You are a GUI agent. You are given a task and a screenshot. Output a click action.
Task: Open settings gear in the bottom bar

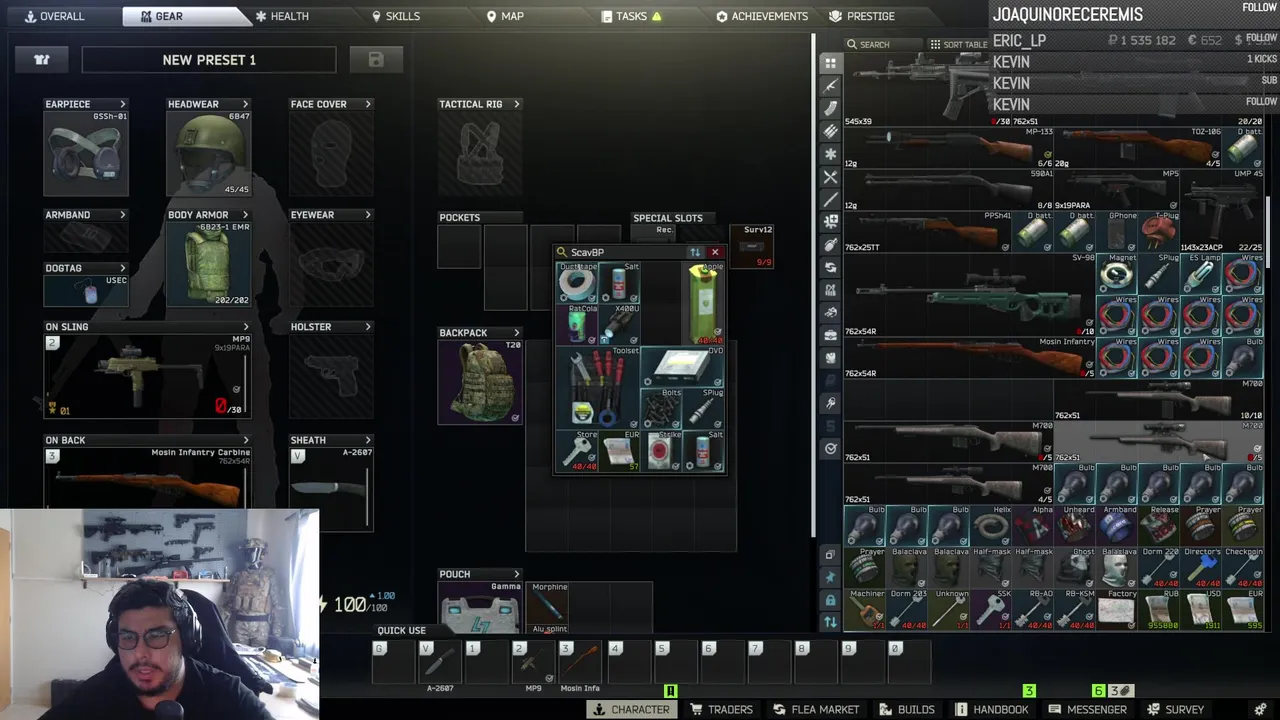pyautogui.click(x=1260, y=709)
